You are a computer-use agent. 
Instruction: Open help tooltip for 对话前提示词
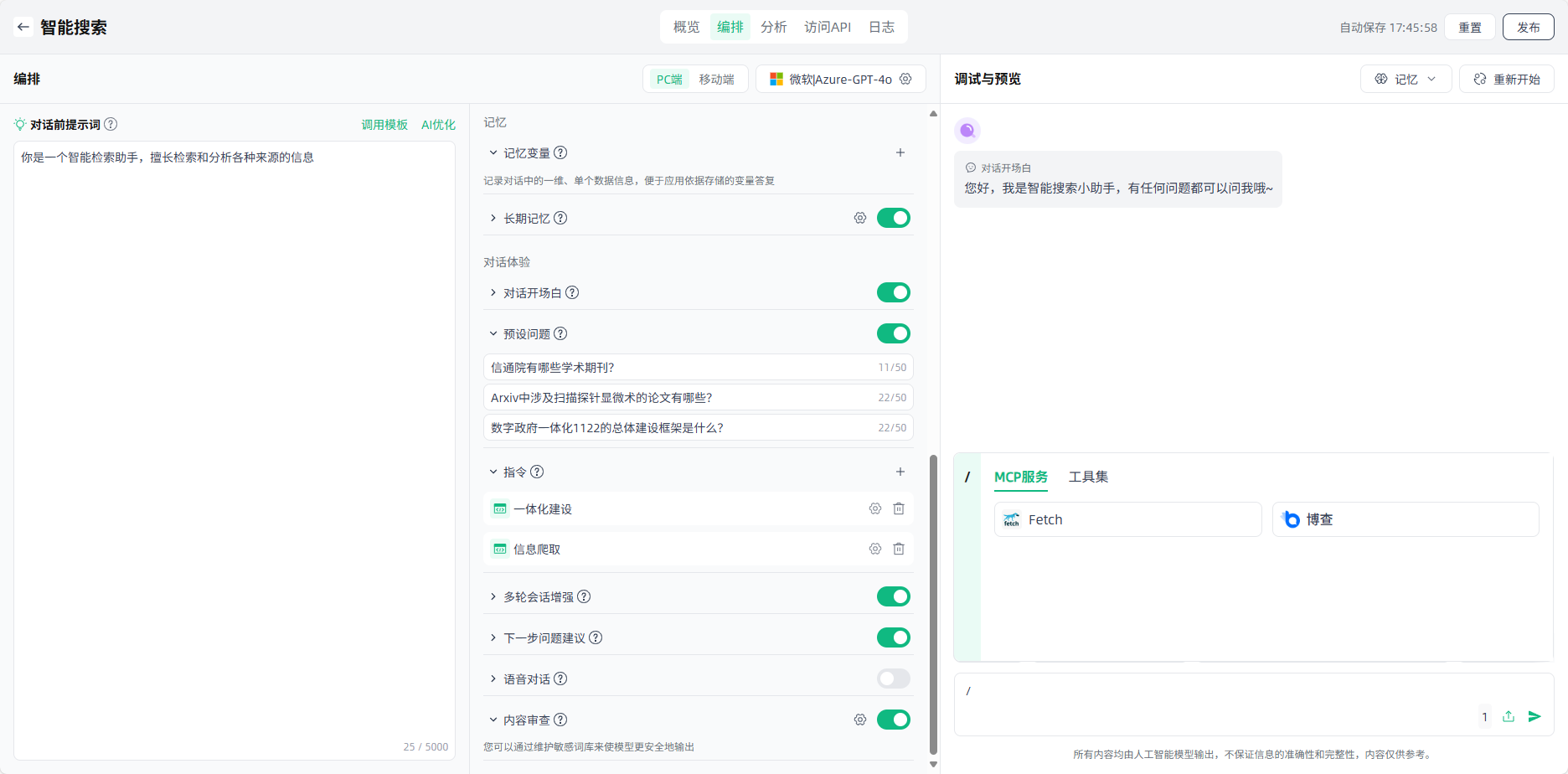(111, 124)
